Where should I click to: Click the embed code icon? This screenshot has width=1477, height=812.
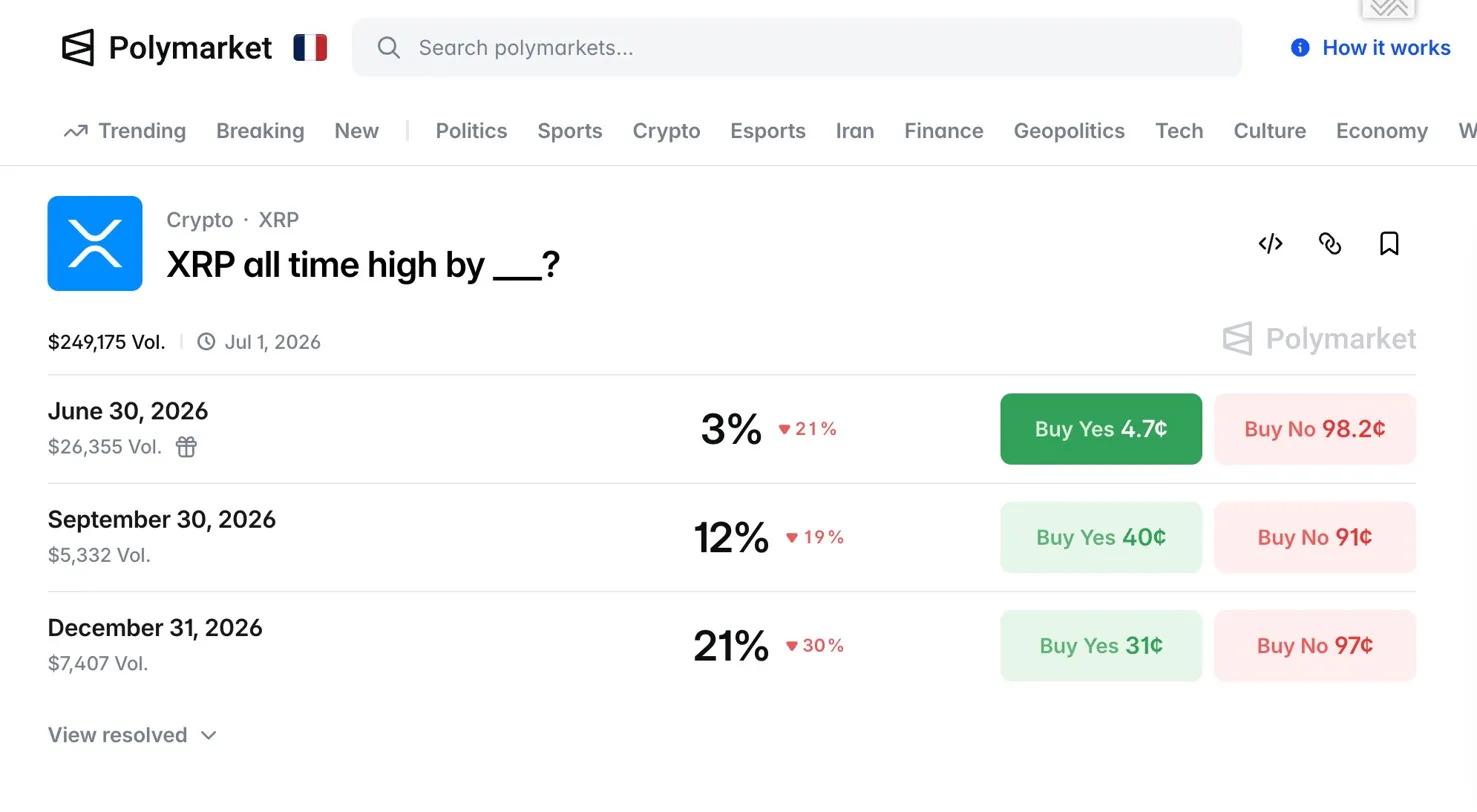pyautogui.click(x=1270, y=243)
